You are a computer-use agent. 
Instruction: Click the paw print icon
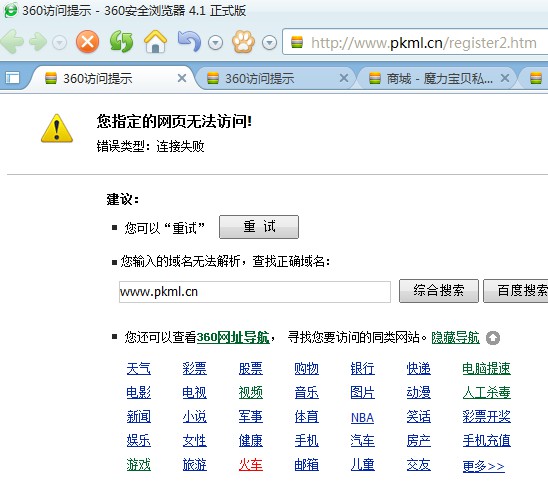pos(243,42)
